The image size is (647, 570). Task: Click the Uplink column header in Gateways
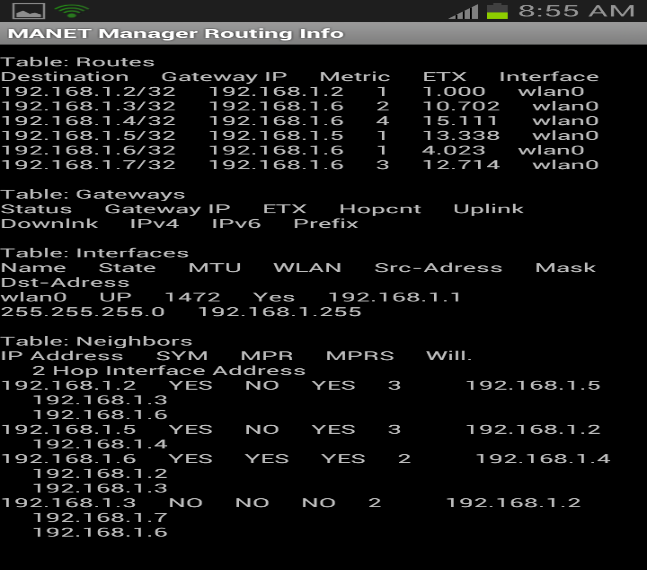pyautogui.click(x=488, y=209)
